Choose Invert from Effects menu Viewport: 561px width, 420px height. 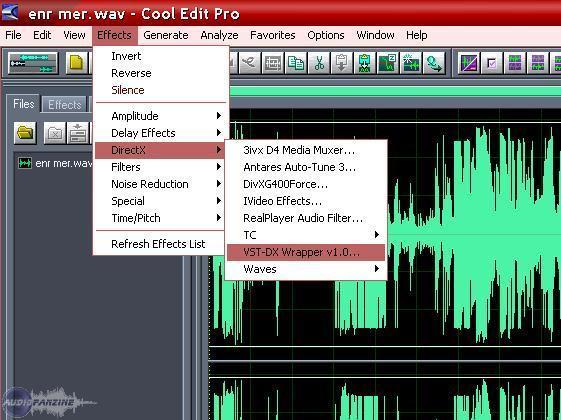point(161,56)
